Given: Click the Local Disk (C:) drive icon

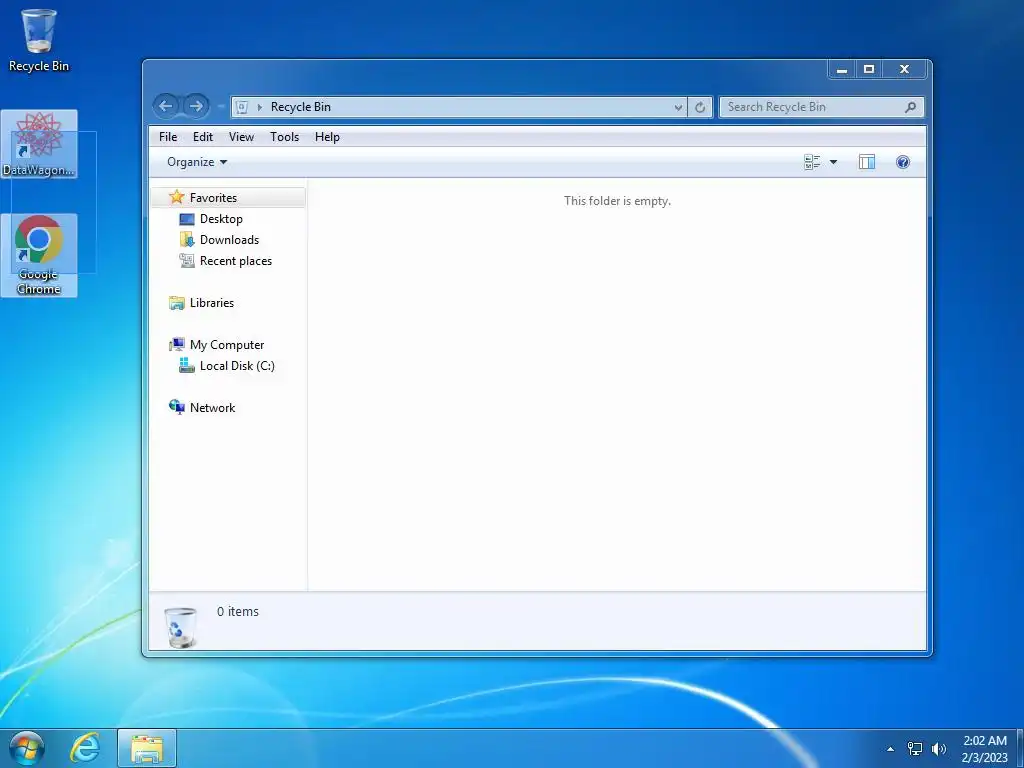Looking at the screenshot, I should (x=187, y=366).
